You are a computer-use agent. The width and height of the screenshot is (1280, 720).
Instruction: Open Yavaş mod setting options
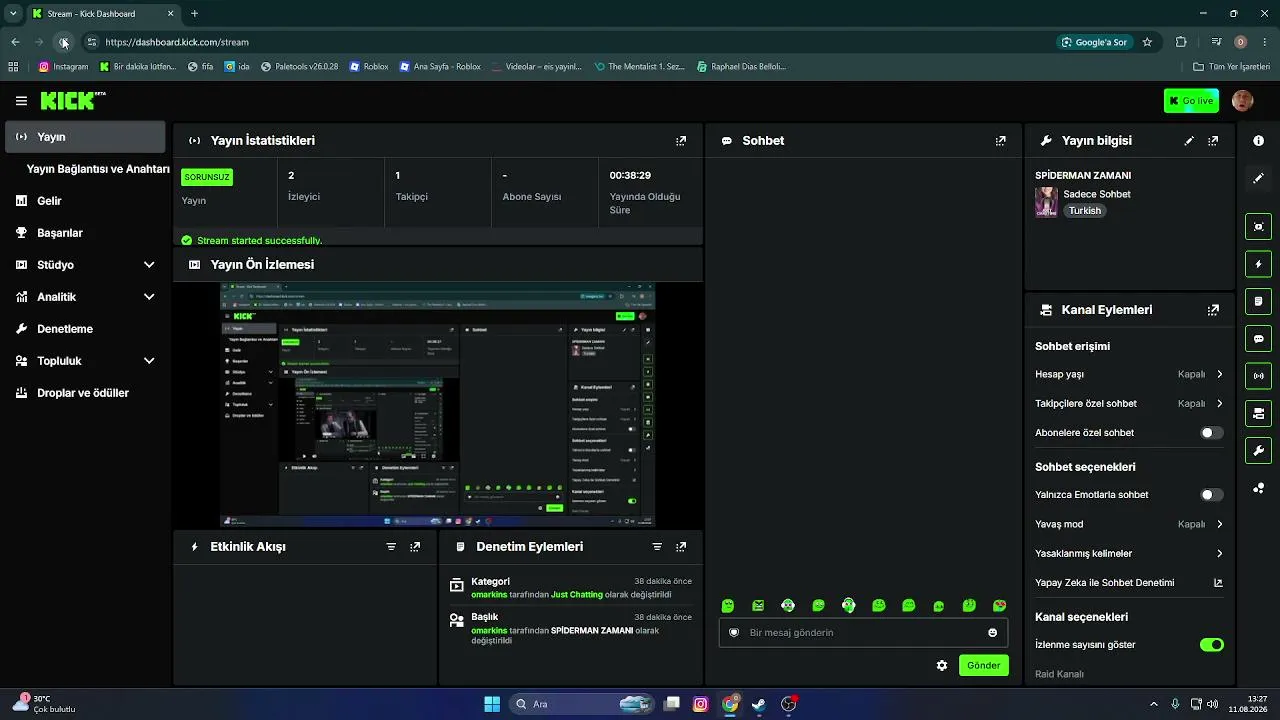pyautogui.click(x=1129, y=524)
